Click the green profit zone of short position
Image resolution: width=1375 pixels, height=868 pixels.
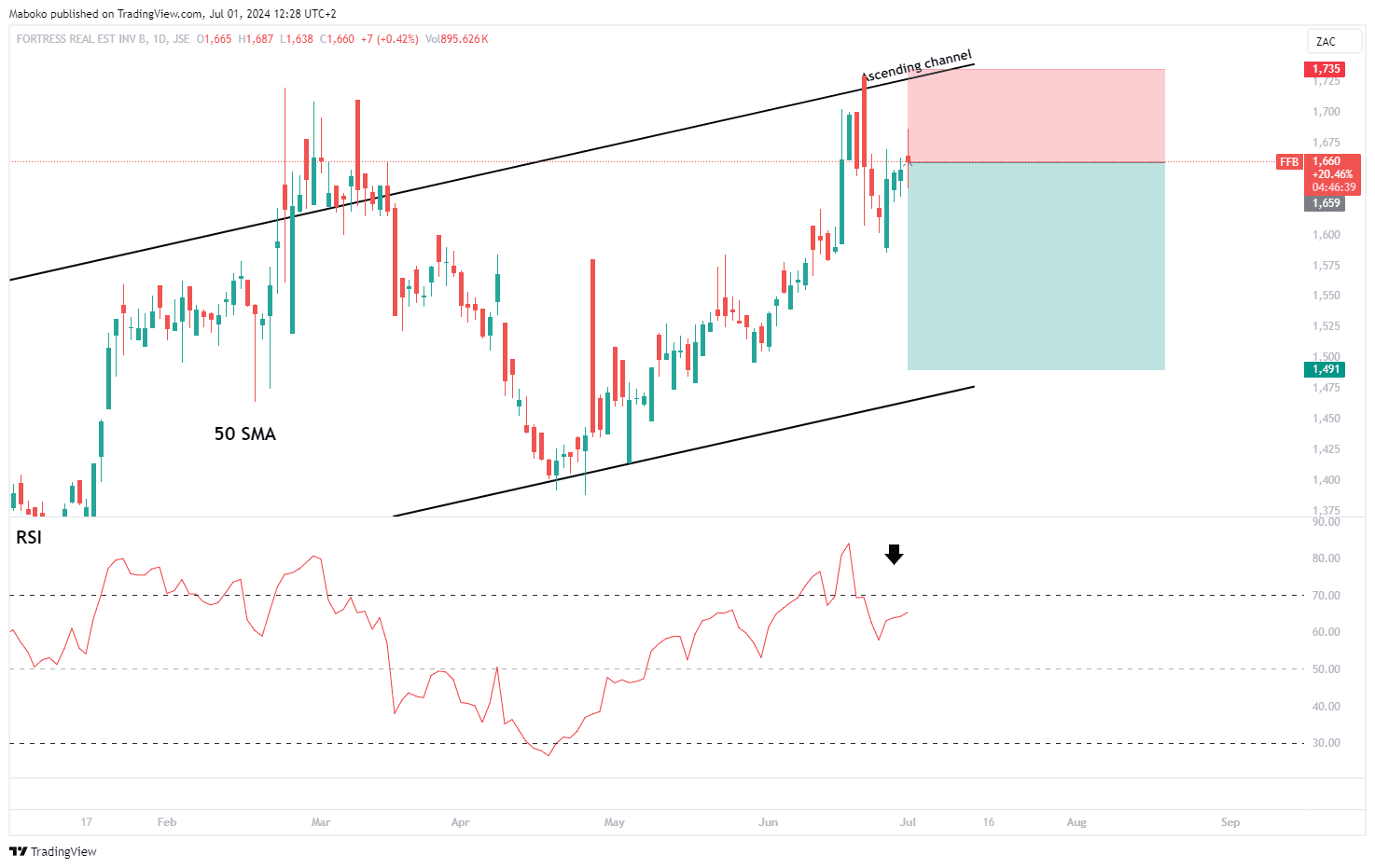tap(1035, 266)
